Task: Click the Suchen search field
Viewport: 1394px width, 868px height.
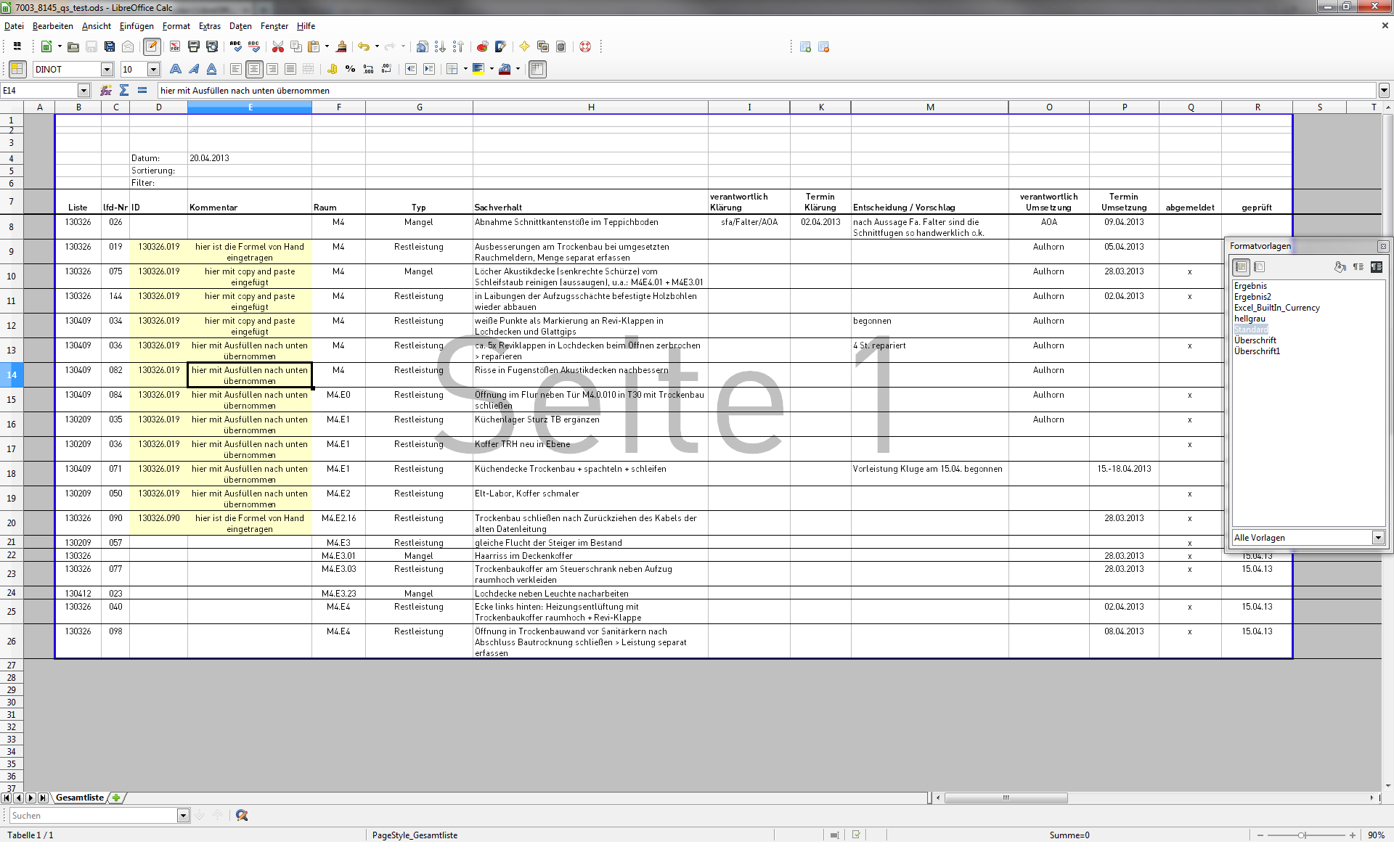Action: 93,816
